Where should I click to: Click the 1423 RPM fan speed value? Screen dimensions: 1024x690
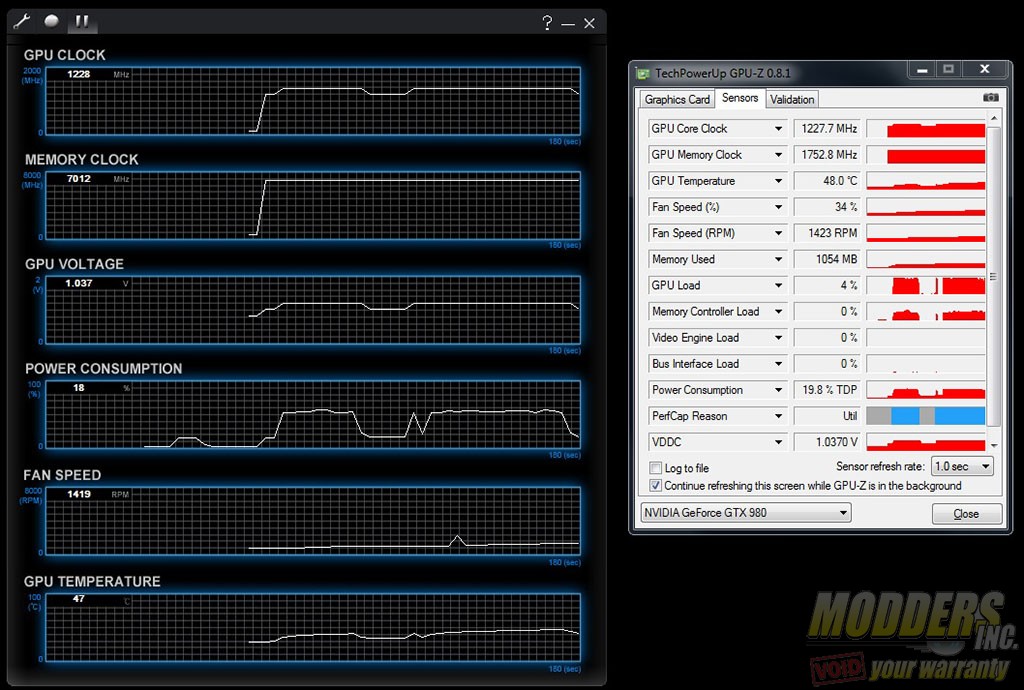click(832, 233)
